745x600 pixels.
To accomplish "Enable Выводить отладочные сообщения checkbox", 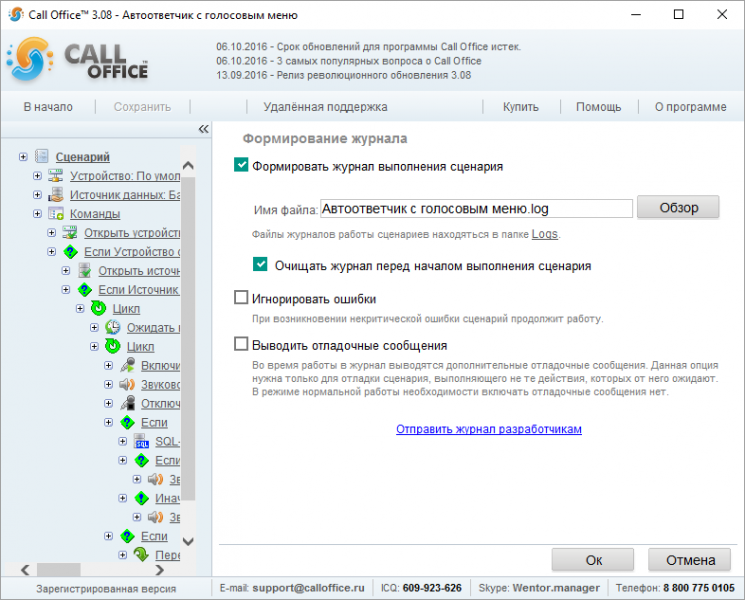I will pos(241,344).
